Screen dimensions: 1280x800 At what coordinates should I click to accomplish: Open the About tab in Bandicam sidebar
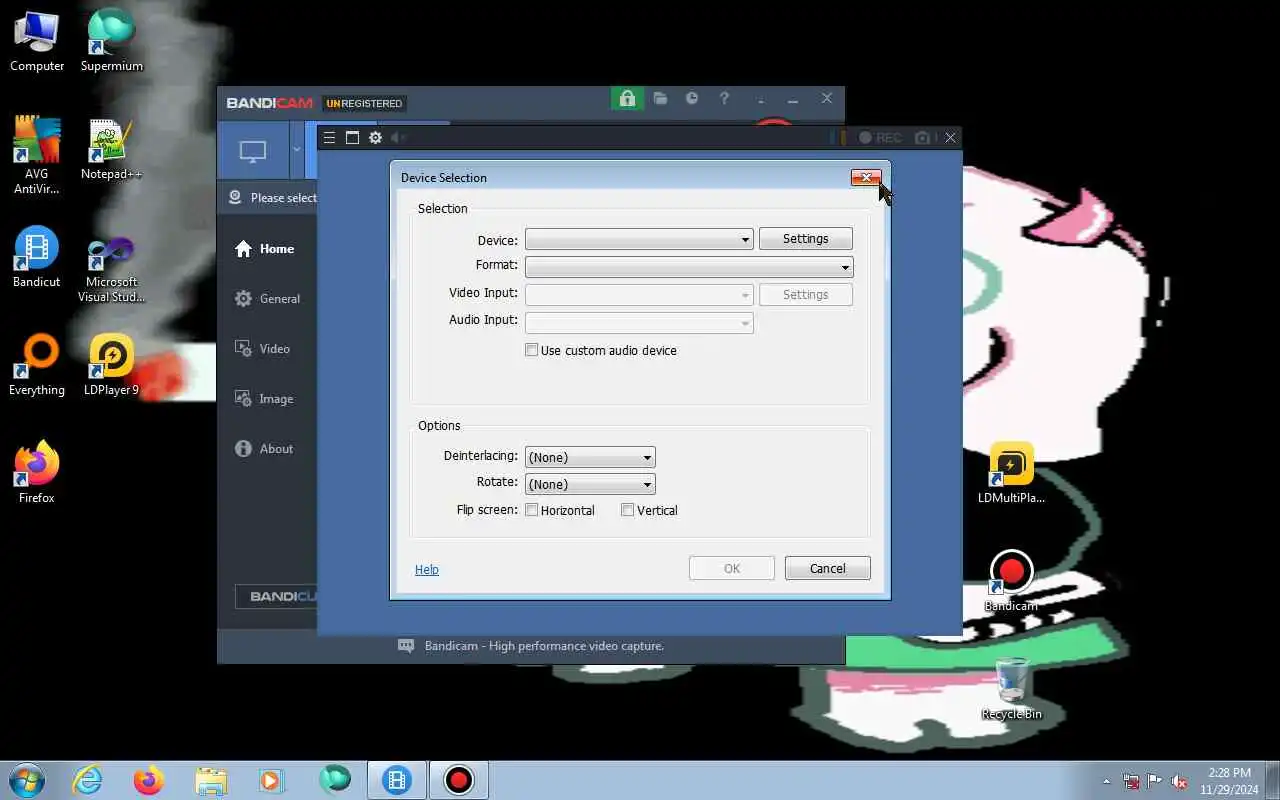pyautogui.click(x=264, y=449)
